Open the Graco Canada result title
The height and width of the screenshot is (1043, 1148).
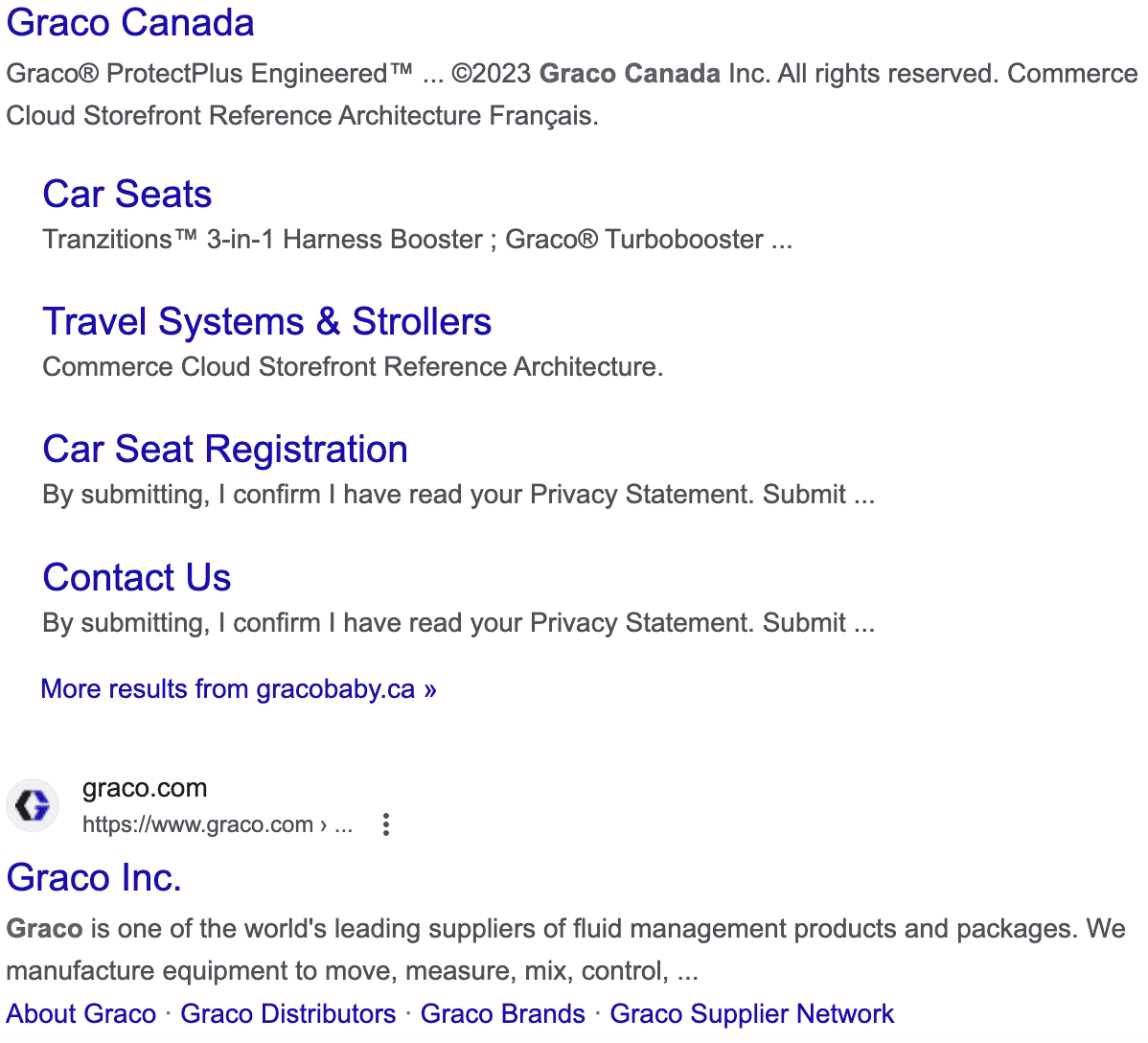[130, 23]
